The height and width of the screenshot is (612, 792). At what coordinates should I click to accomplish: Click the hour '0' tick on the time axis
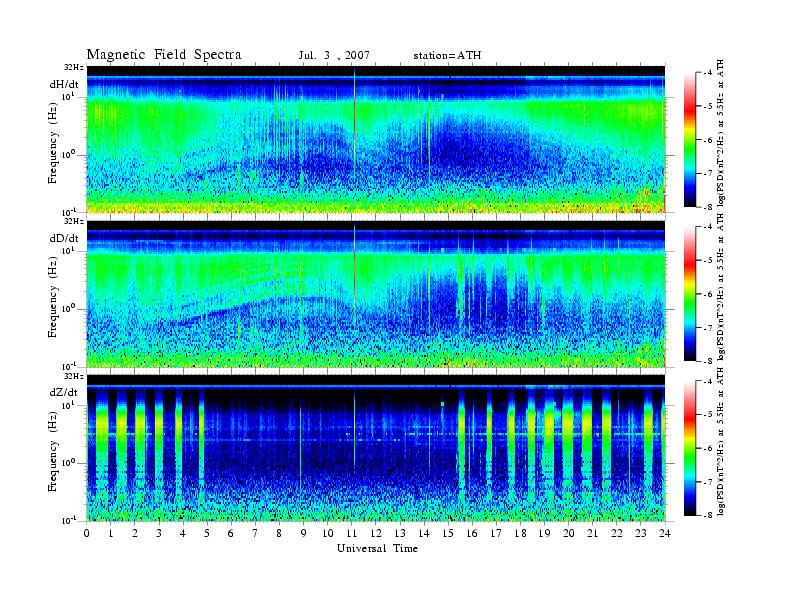pos(87,533)
